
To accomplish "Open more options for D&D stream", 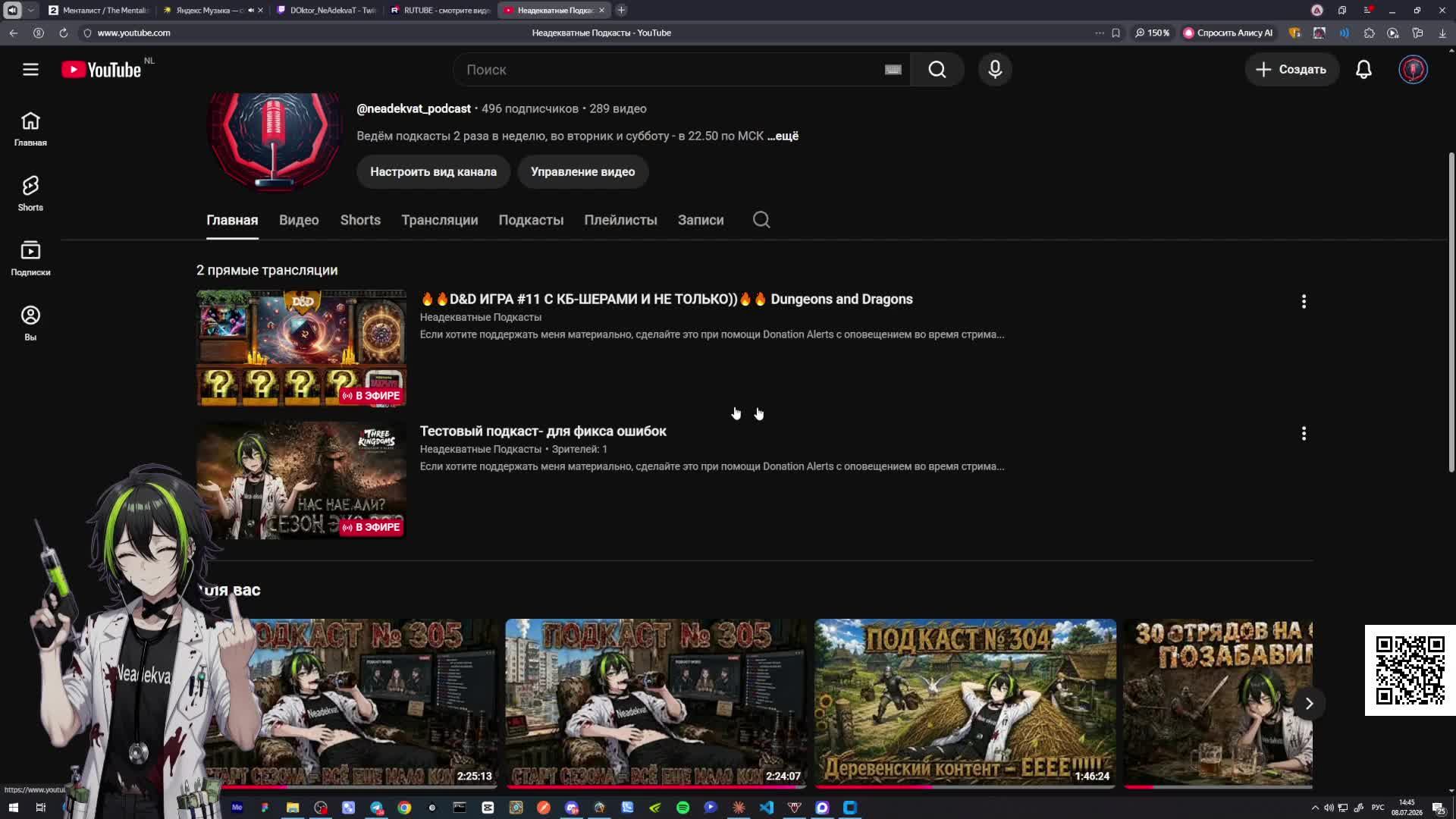I will (x=1304, y=302).
